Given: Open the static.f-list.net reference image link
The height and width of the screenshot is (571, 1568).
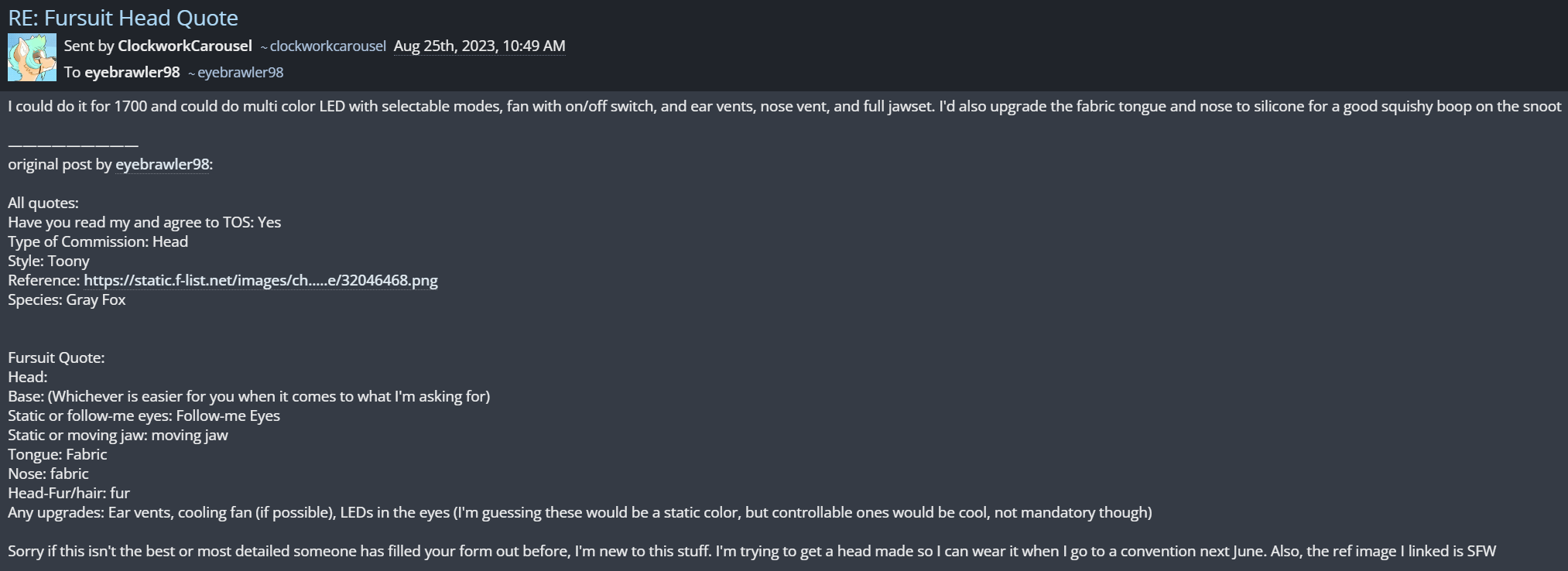Looking at the screenshot, I should [x=260, y=280].
